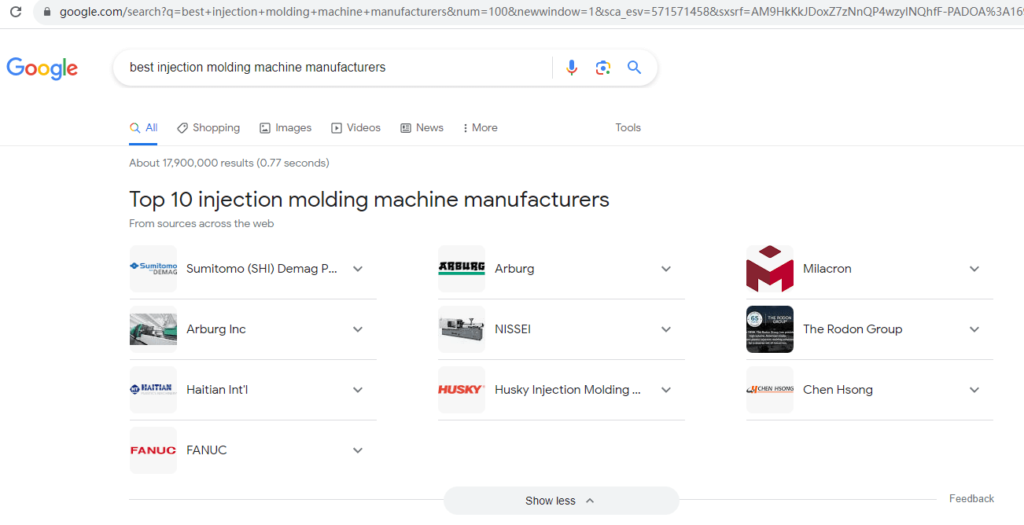Click the red Milacron logo thumbnail

[770, 268]
